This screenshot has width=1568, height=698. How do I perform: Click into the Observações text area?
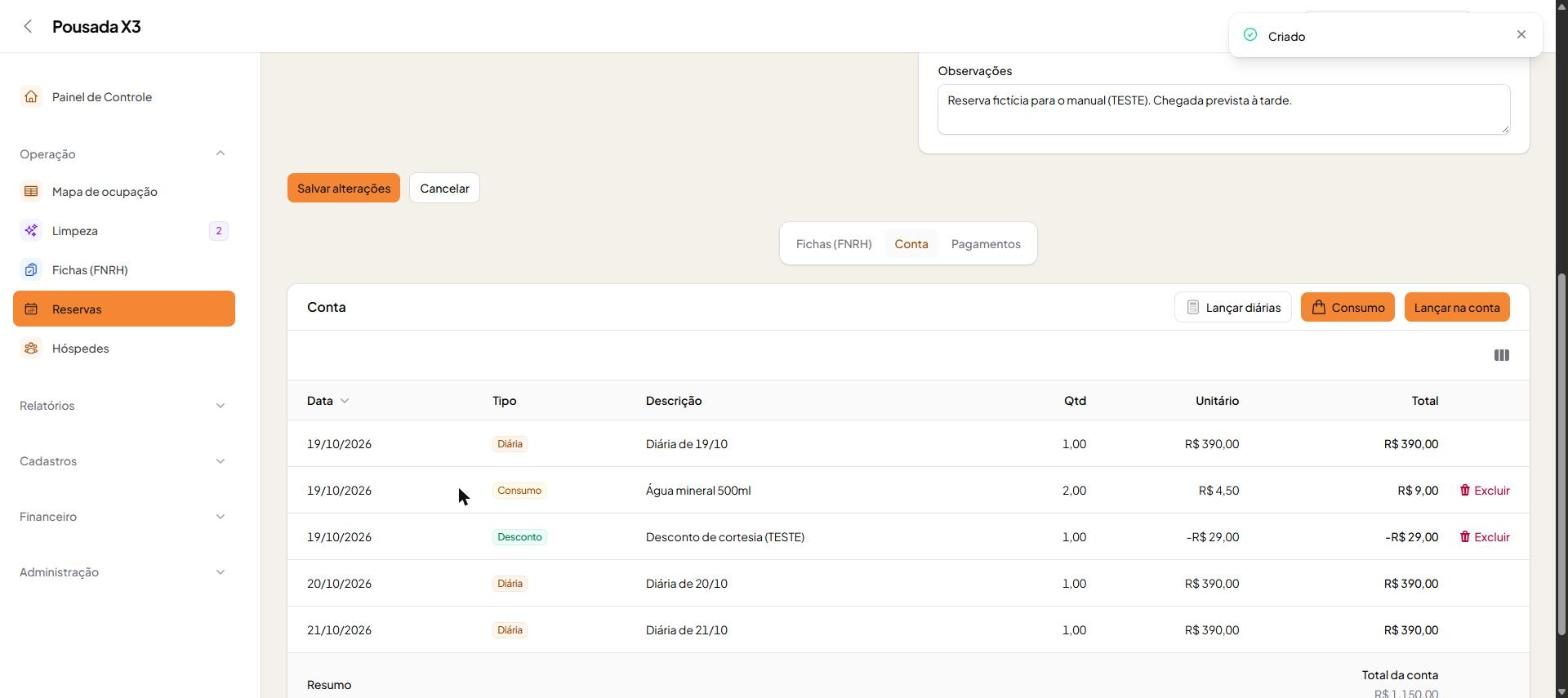(1223, 109)
